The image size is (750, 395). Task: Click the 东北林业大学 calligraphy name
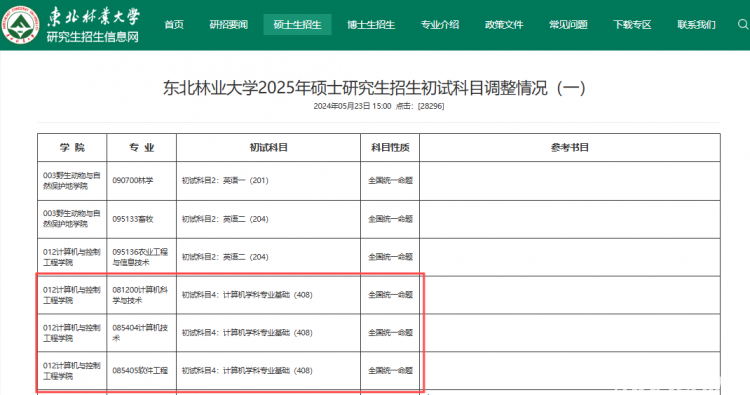click(93, 17)
